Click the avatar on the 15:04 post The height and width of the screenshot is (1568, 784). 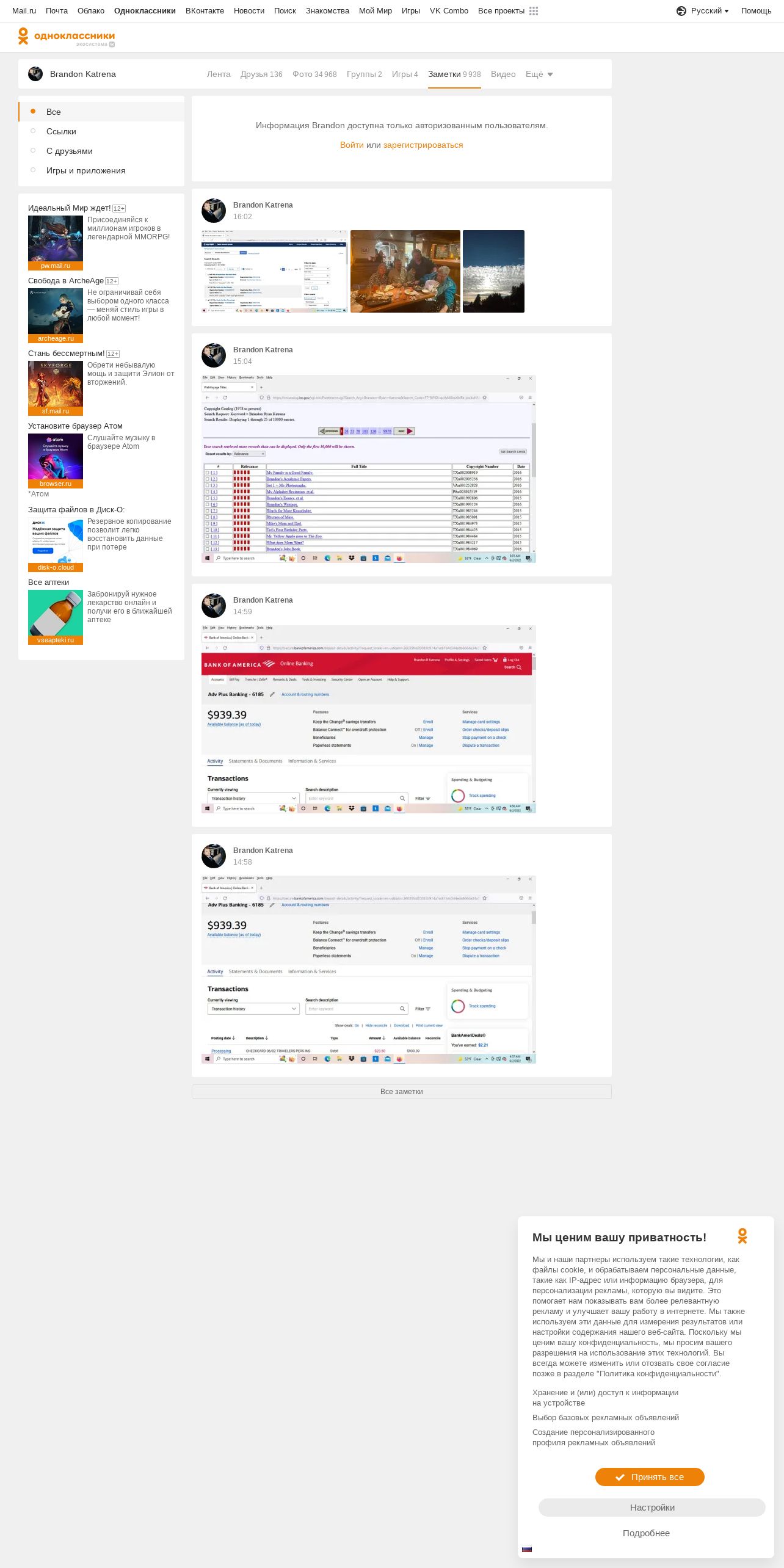pyautogui.click(x=214, y=355)
